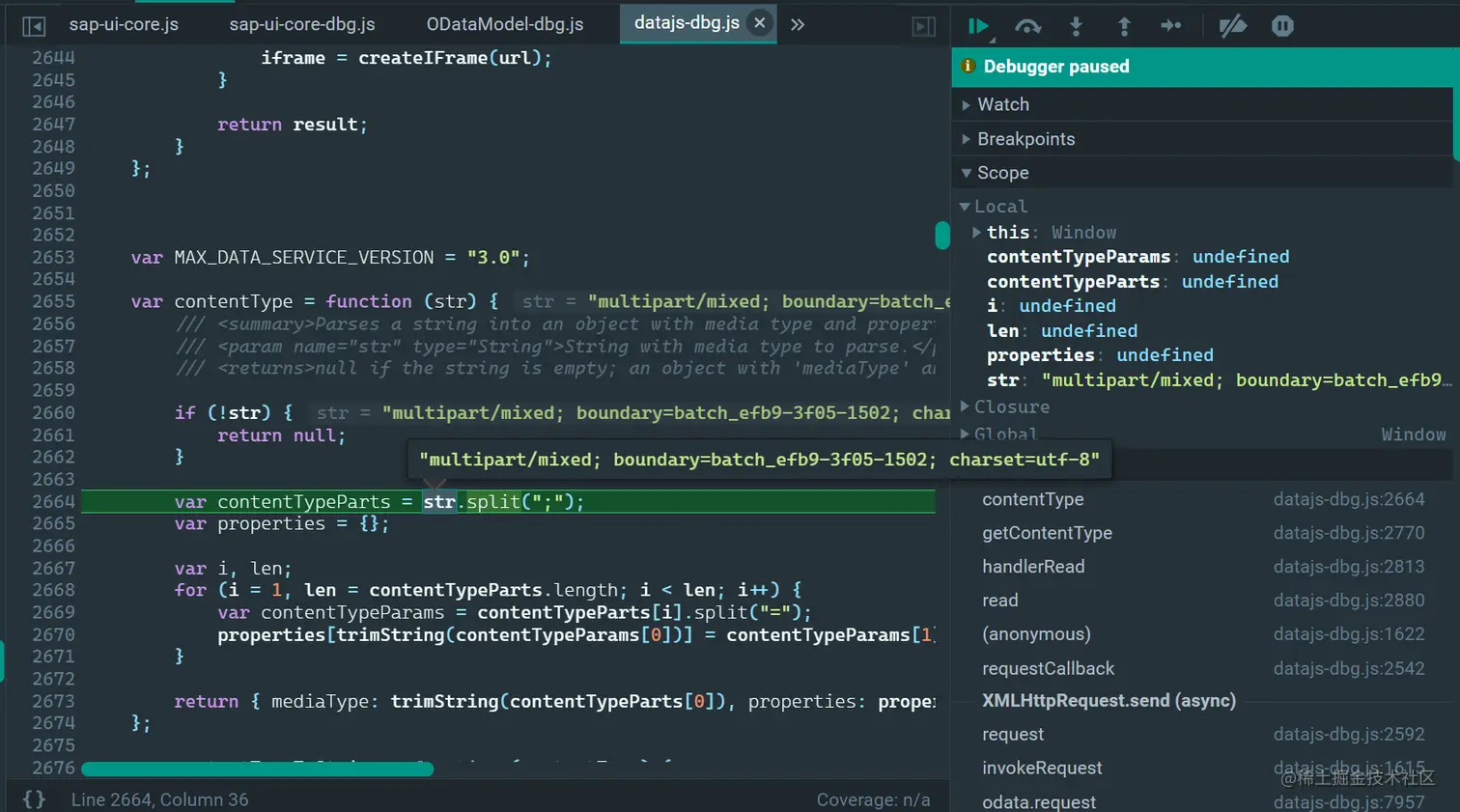Open datajs-dbg.js:1622 source link
The width and height of the screenshot is (1460, 812).
pos(1349,634)
